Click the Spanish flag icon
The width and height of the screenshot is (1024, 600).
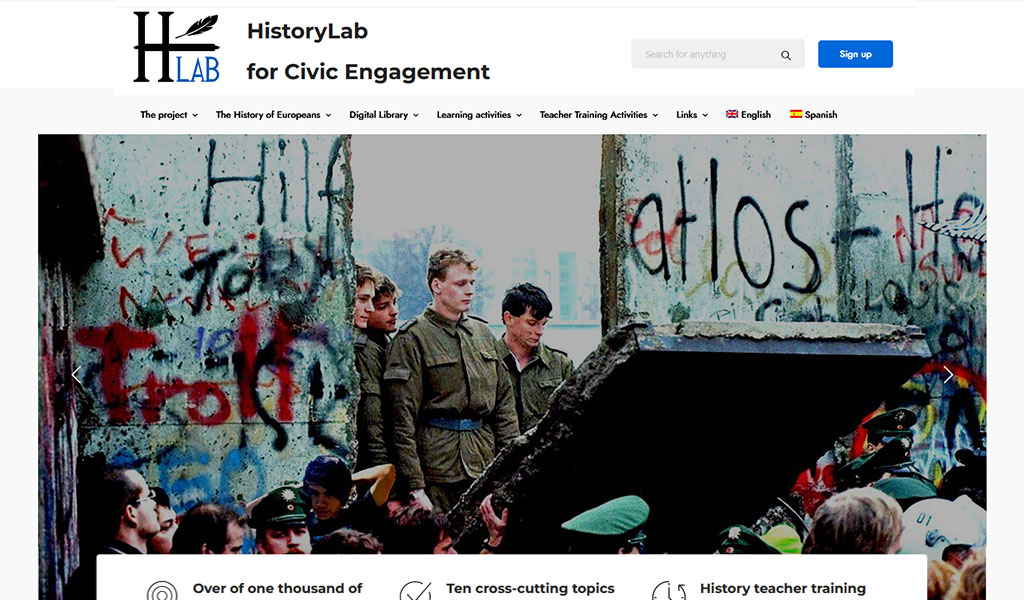coord(796,114)
